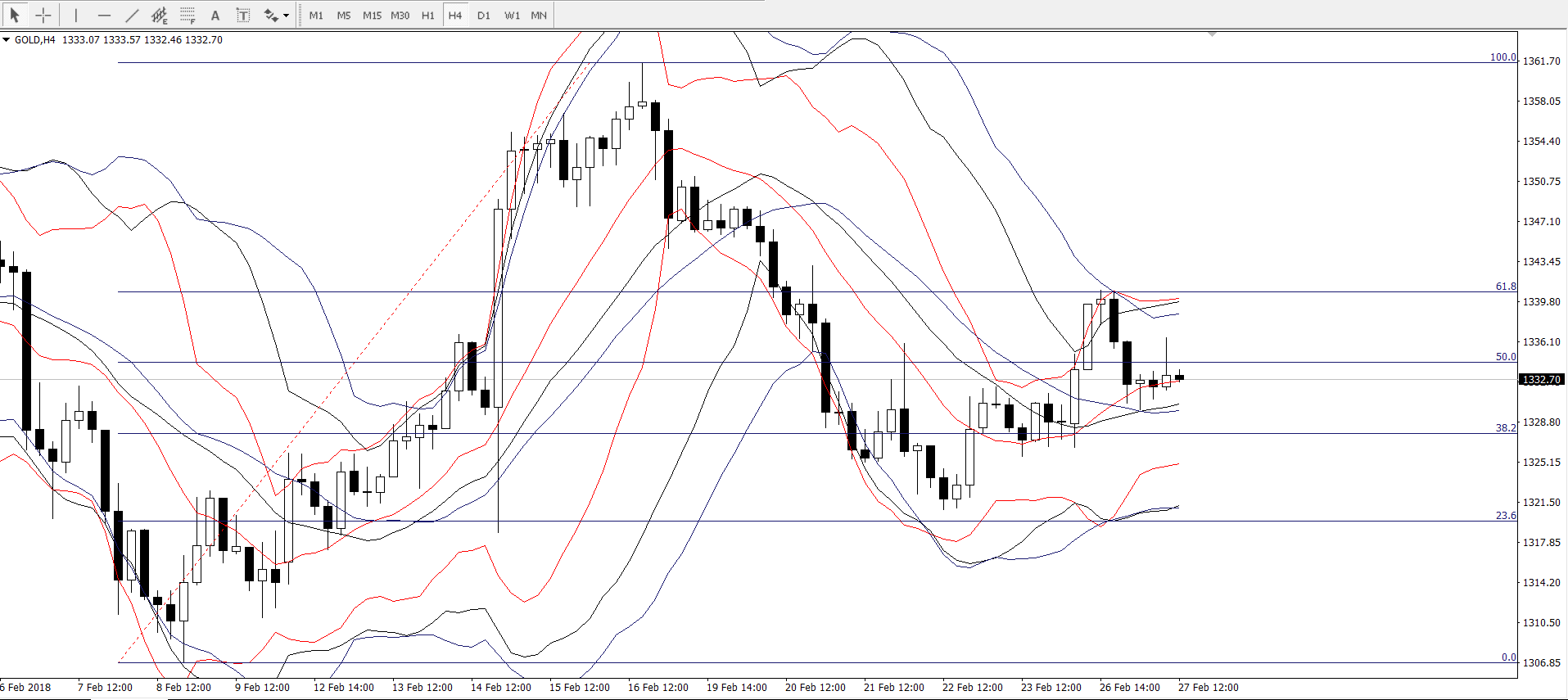Viewport: 1568px width, 700px height.
Task: Toggle the H1 timeframe button
Action: pos(427,15)
